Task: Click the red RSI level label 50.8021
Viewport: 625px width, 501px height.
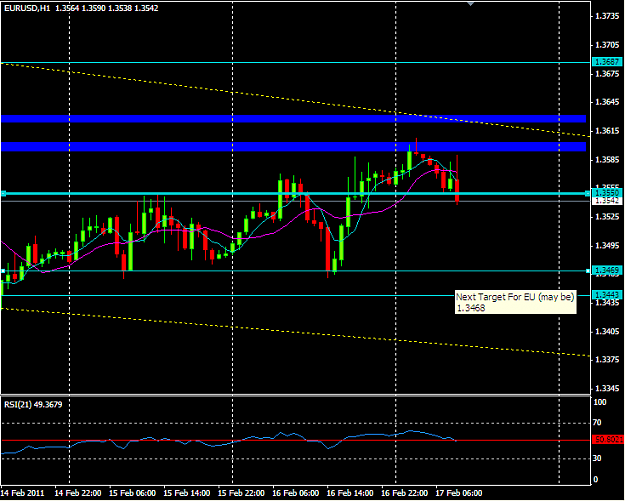Action: click(x=607, y=440)
